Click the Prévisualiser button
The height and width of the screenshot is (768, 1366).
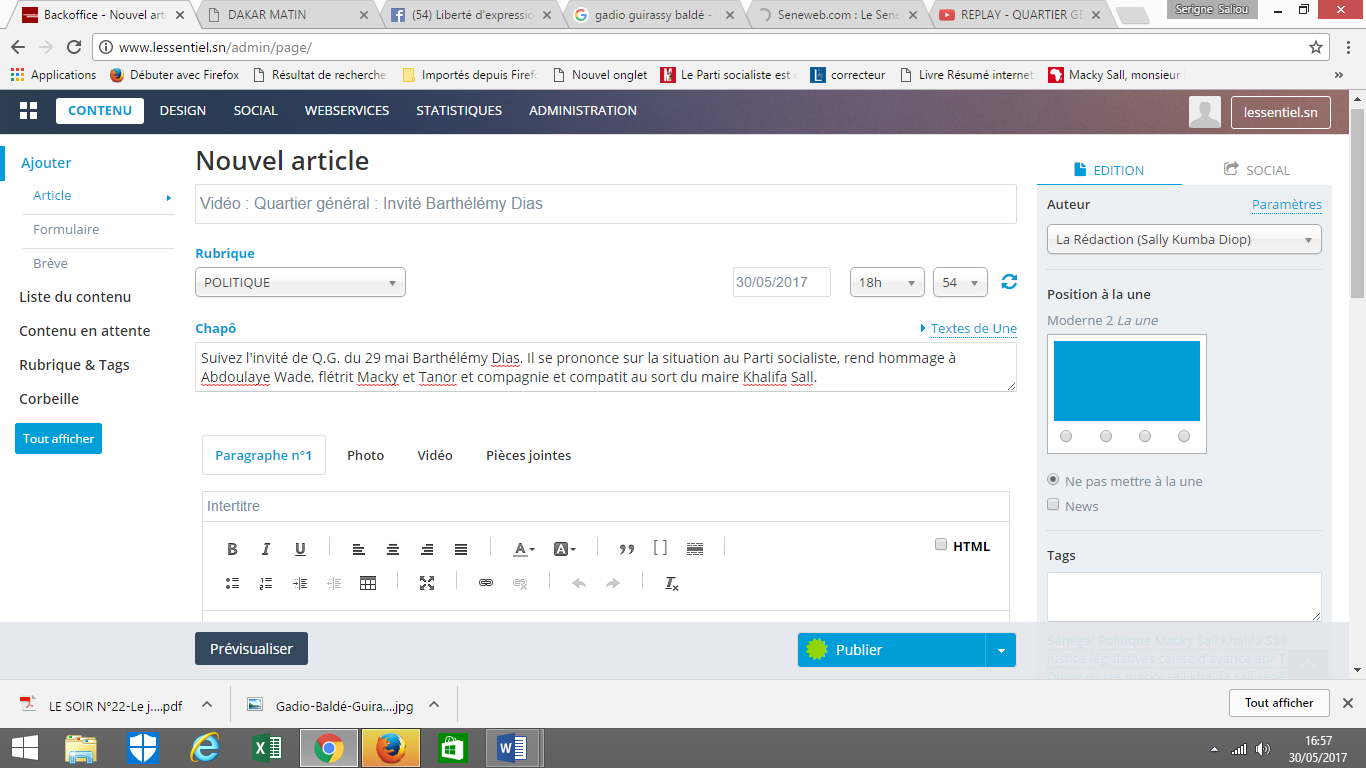point(251,649)
